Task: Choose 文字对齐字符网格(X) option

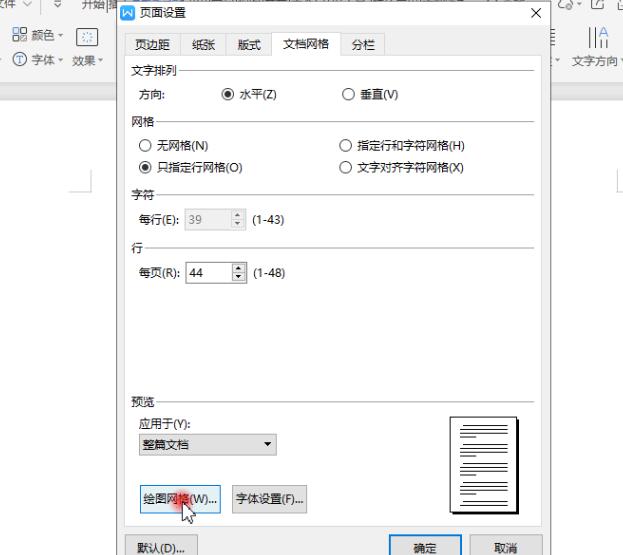Action: 401,168
